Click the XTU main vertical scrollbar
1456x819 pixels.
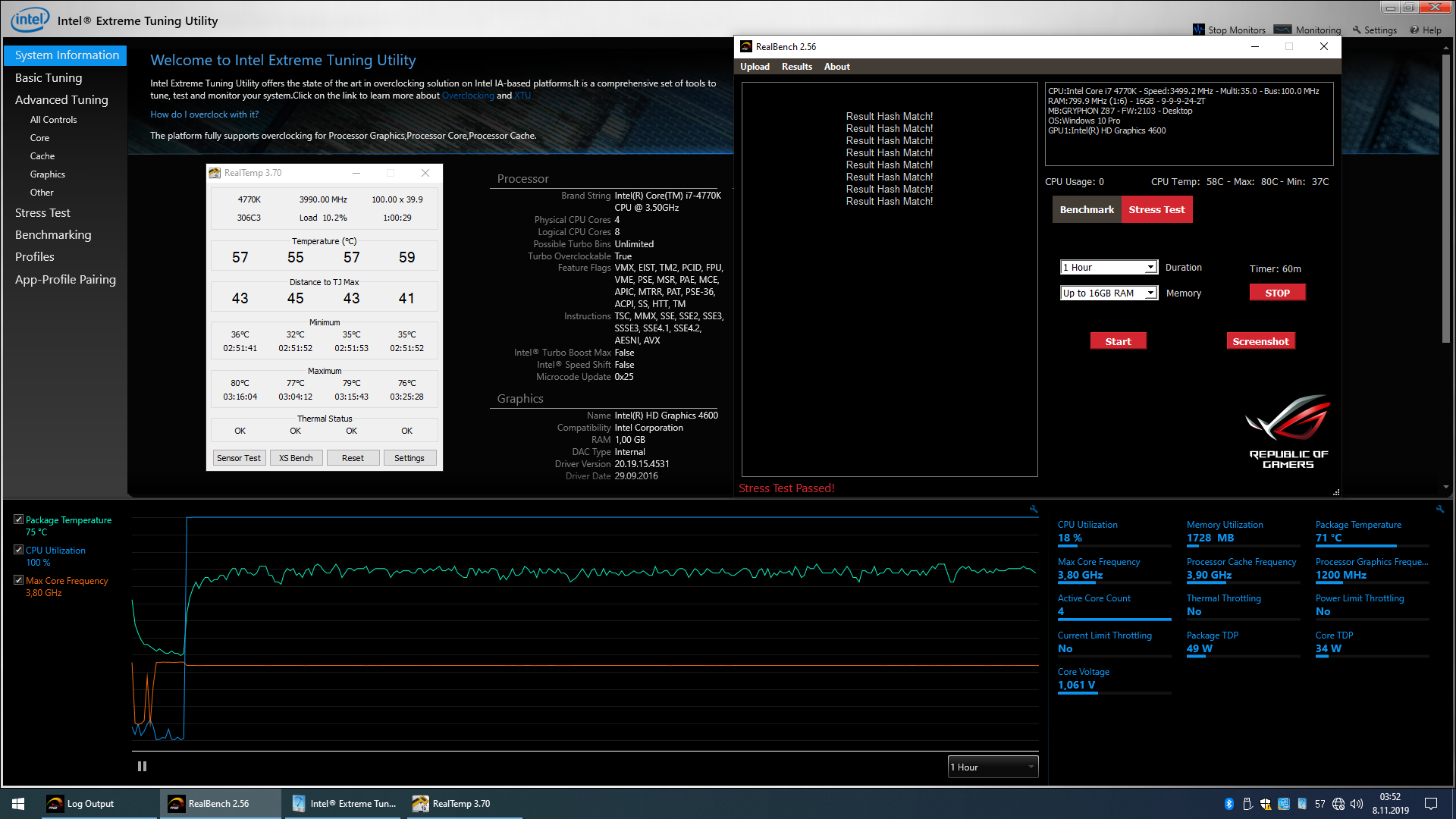coord(1445,197)
